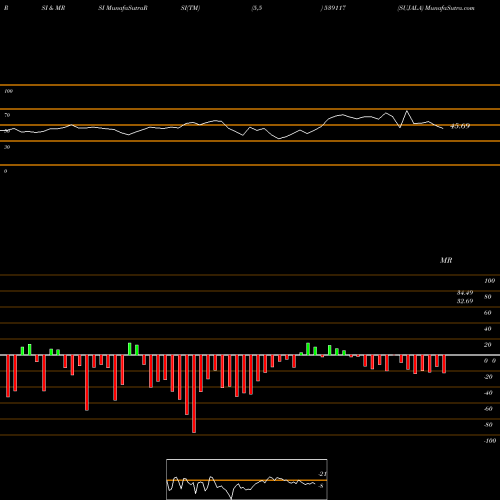Click the MR axis label -40
The height and width of the screenshot is (500, 500).
coord(488,393)
